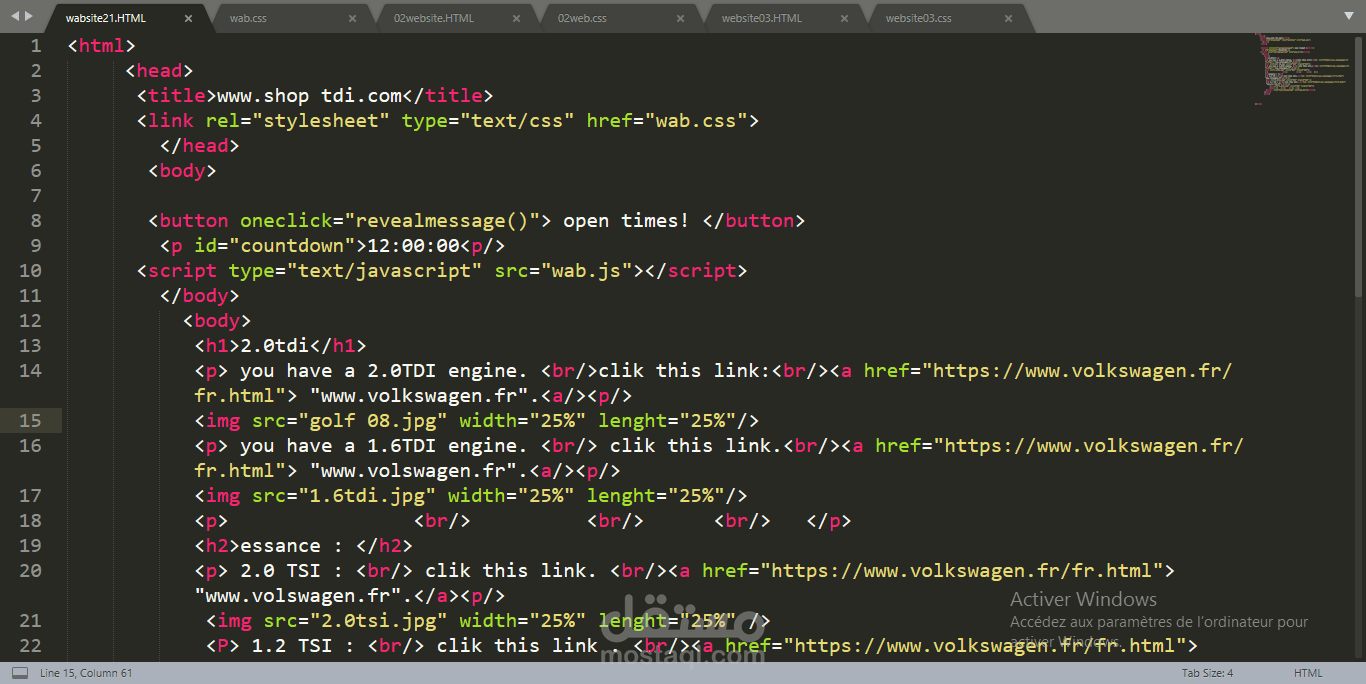The height and width of the screenshot is (684, 1366).
Task: Click h2 text "essance :"
Action: click(292, 546)
